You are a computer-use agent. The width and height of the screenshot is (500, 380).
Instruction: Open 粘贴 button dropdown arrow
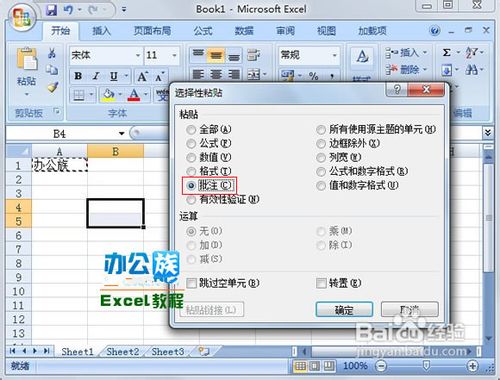click(27, 95)
